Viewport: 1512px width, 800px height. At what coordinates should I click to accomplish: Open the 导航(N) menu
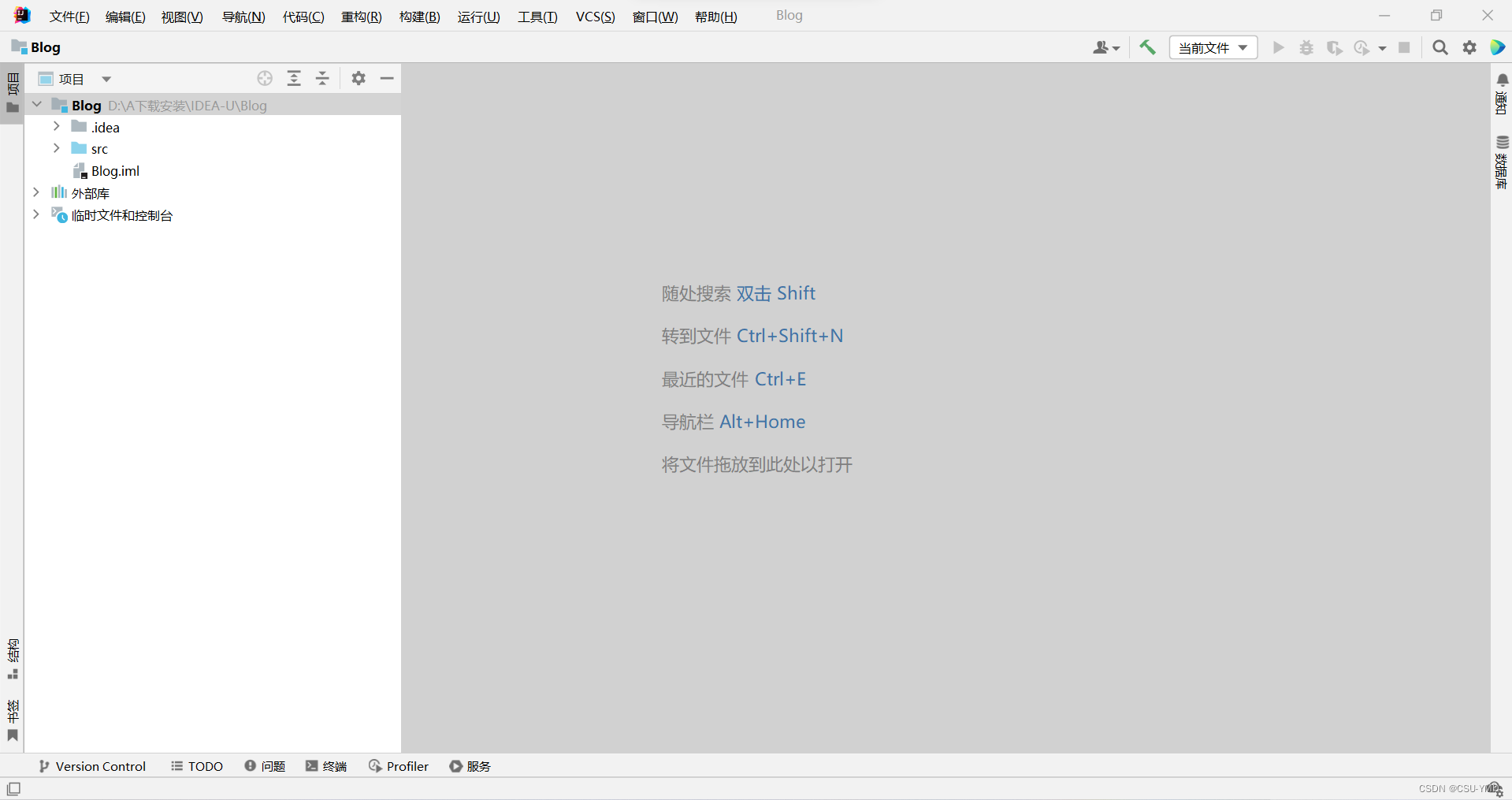click(243, 17)
